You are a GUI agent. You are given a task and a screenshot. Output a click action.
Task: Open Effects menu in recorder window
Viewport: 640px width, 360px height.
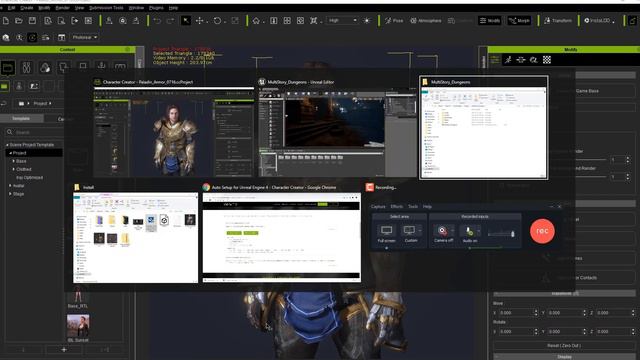pos(396,207)
